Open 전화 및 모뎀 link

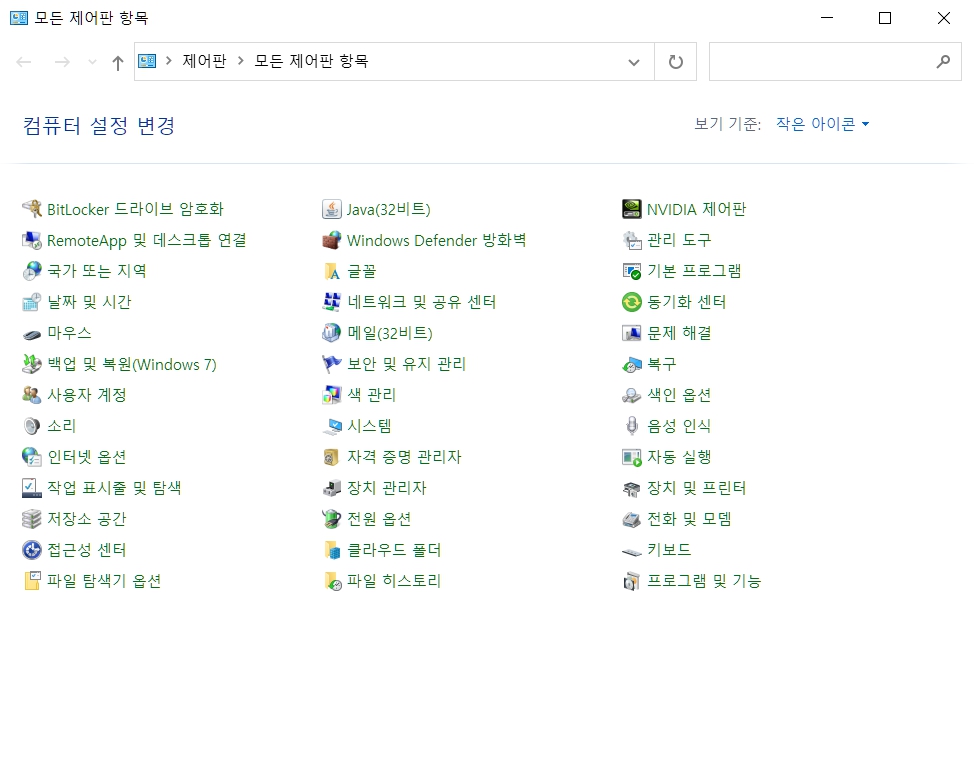point(689,519)
